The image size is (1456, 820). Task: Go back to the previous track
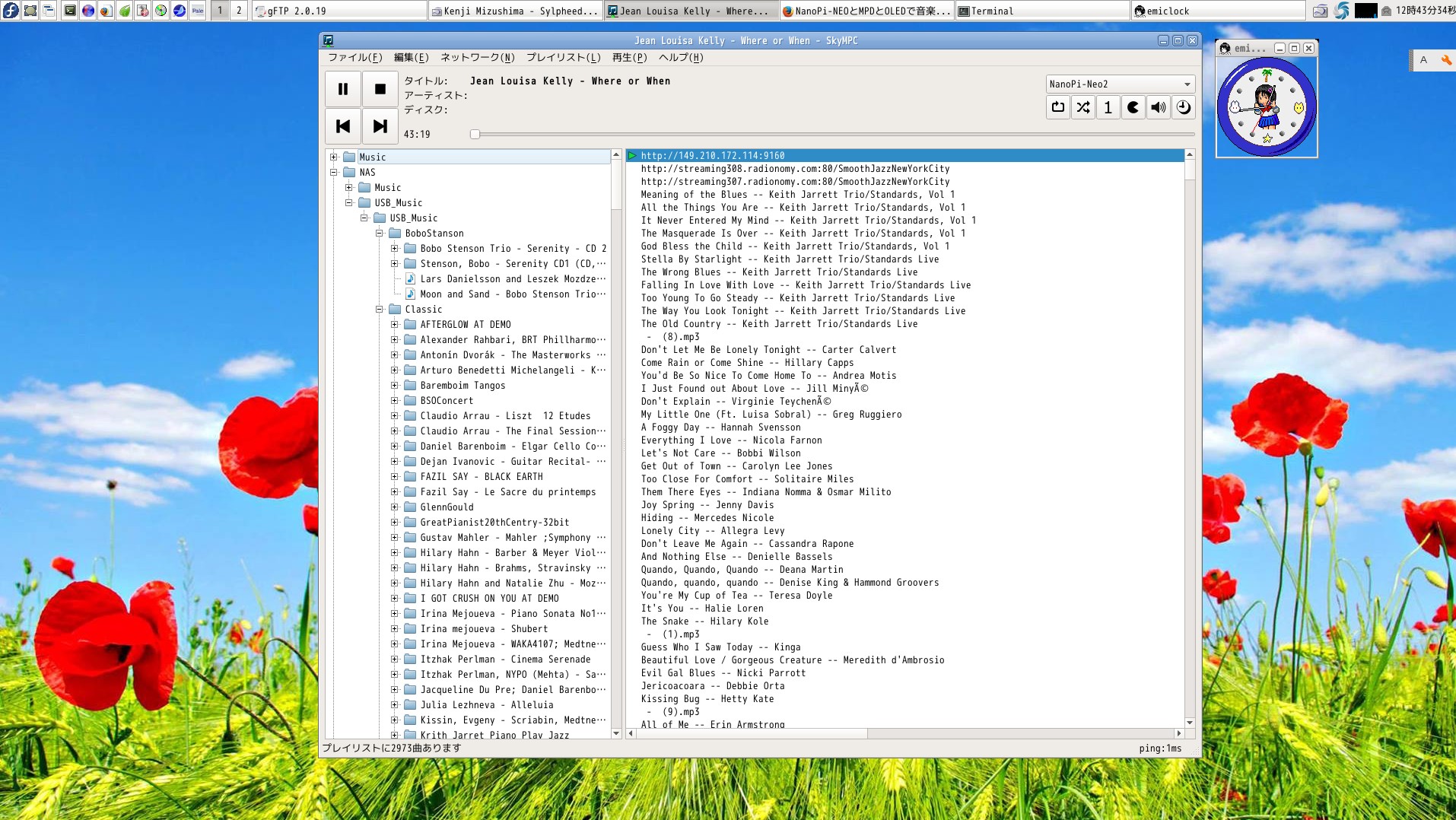pyautogui.click(x=342, y=126)
